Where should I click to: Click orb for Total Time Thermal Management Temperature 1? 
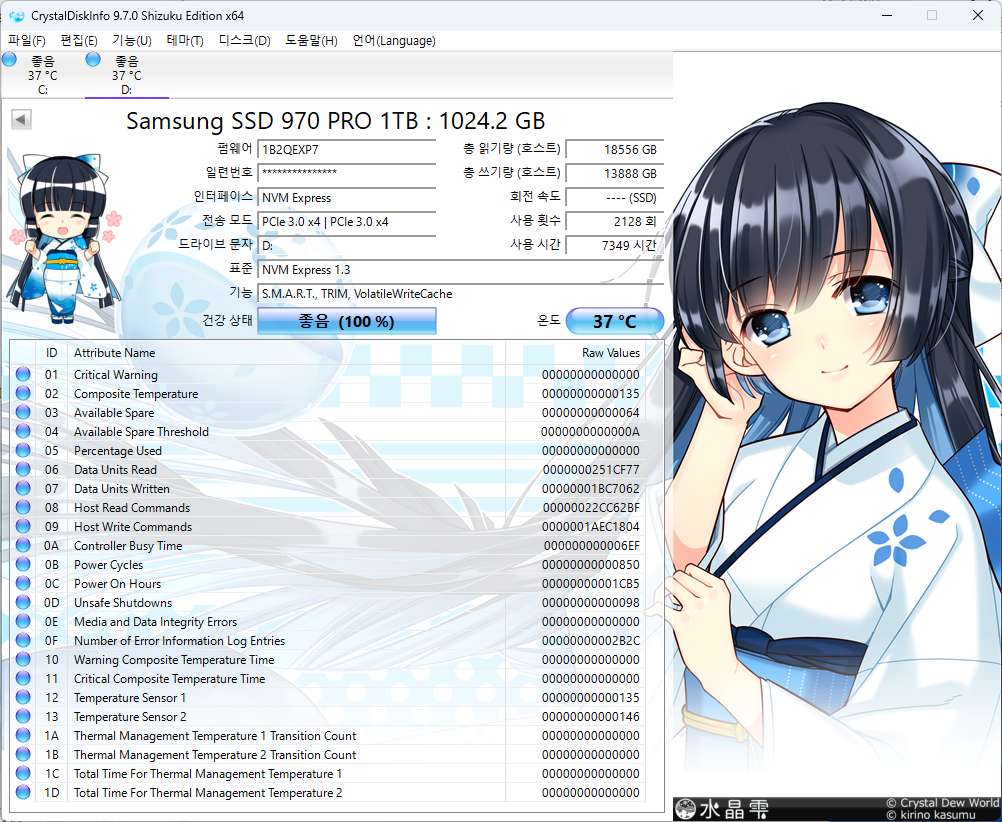click(23, 773)
